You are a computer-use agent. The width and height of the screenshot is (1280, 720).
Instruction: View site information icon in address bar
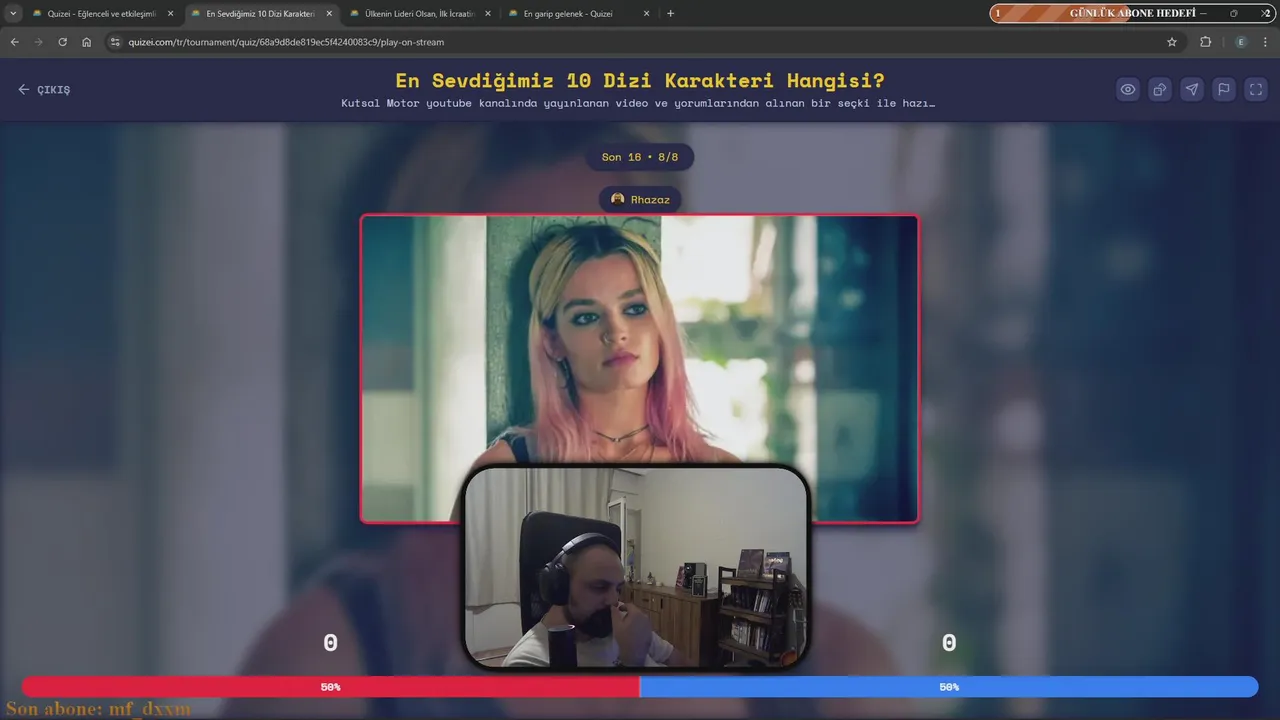pos(115,42)
